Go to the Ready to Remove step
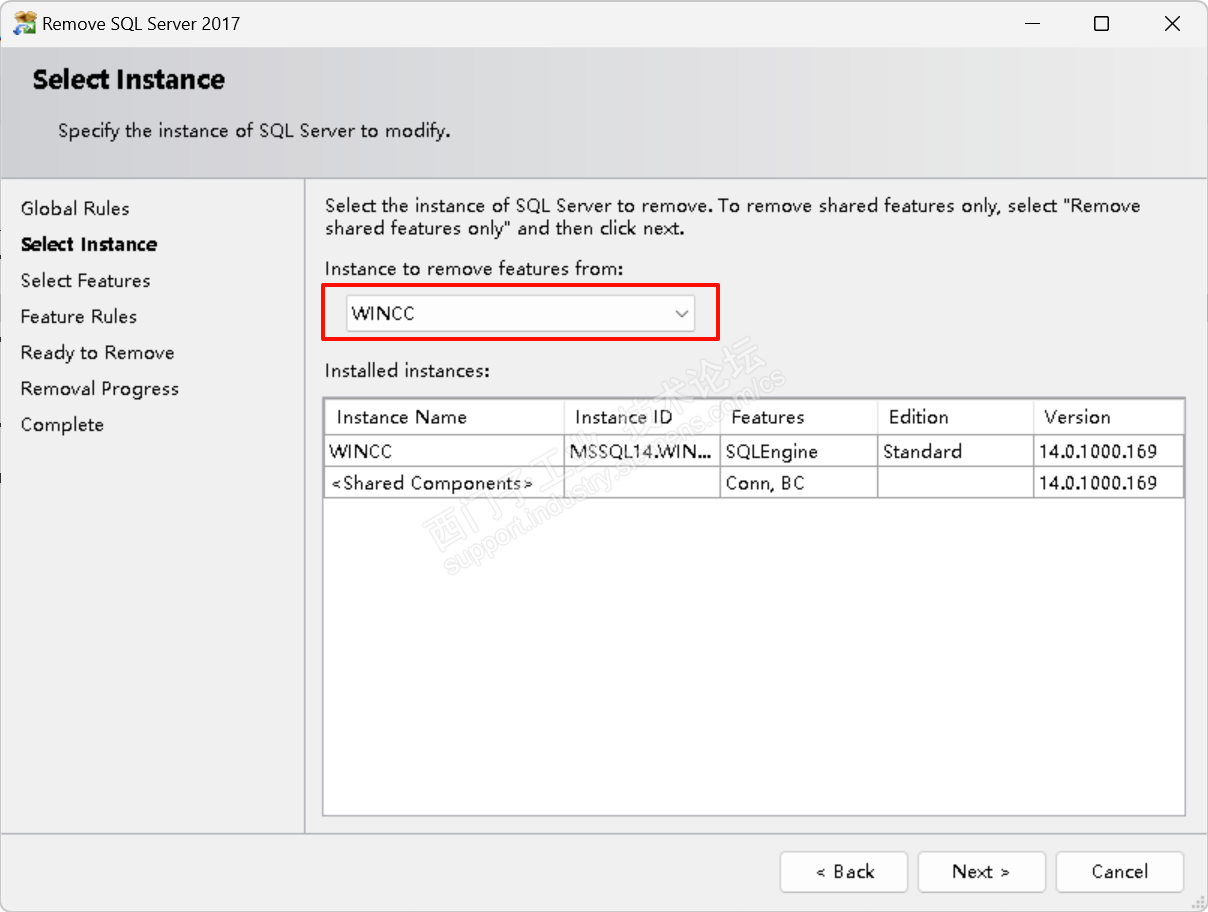Viewport: 1208px width, 912px height. [x=98, y=352]
